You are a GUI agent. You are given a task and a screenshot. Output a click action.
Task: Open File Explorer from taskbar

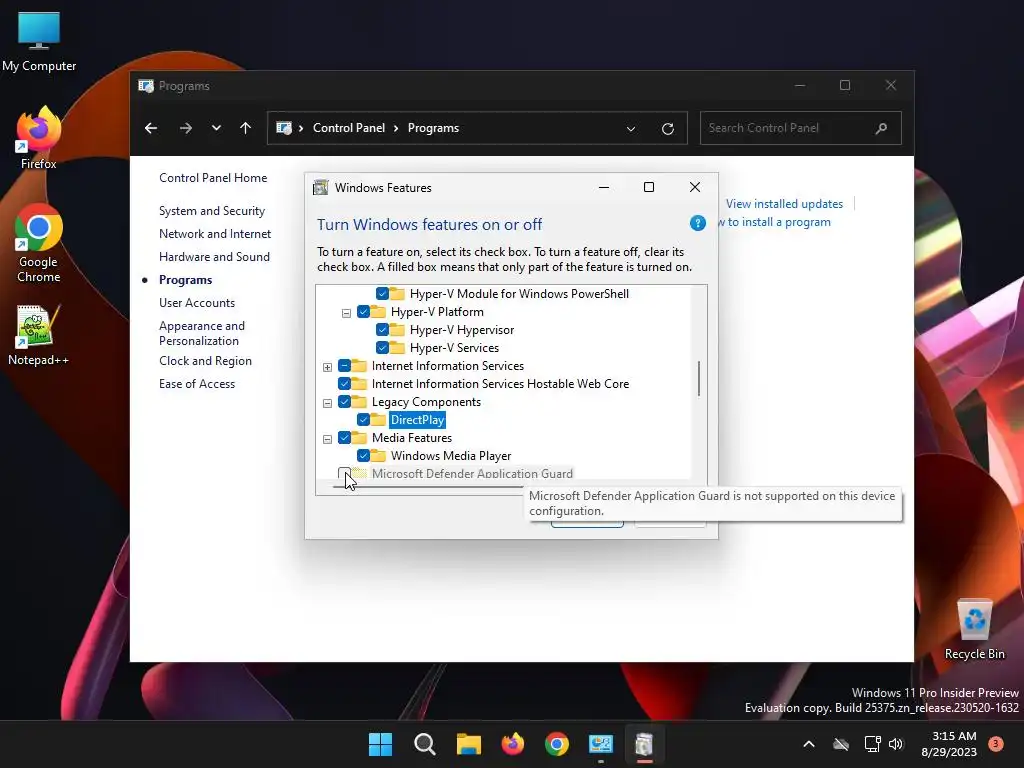468,744
